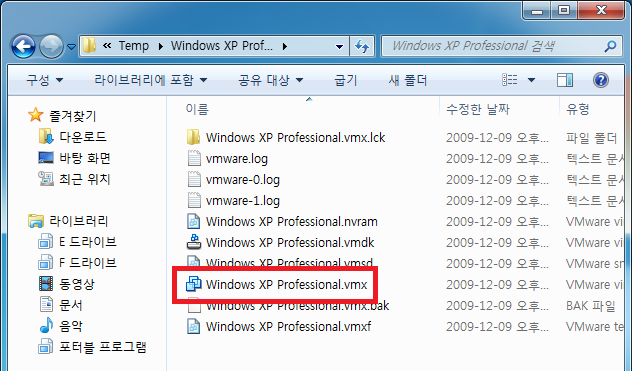Viewport: 632px width, 371px height.
Task: Click the 다운로드 folder icon
Action: coord(46,137)
